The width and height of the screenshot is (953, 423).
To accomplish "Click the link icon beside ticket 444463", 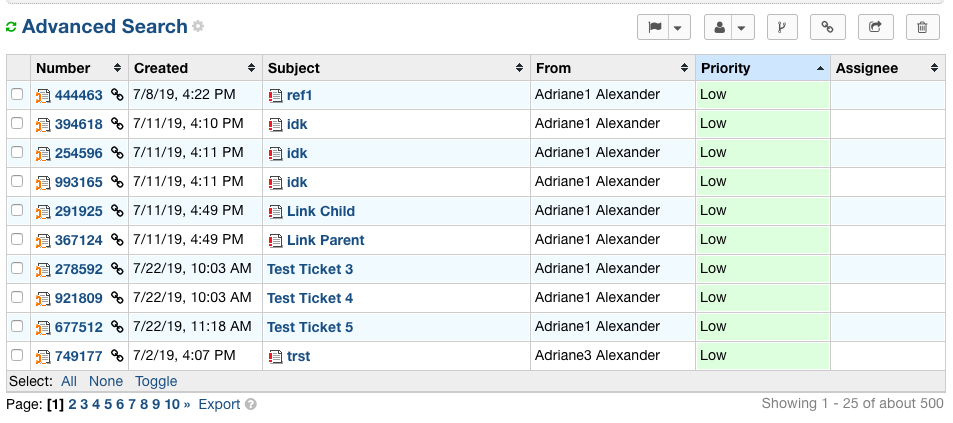I will coord(117,95).
